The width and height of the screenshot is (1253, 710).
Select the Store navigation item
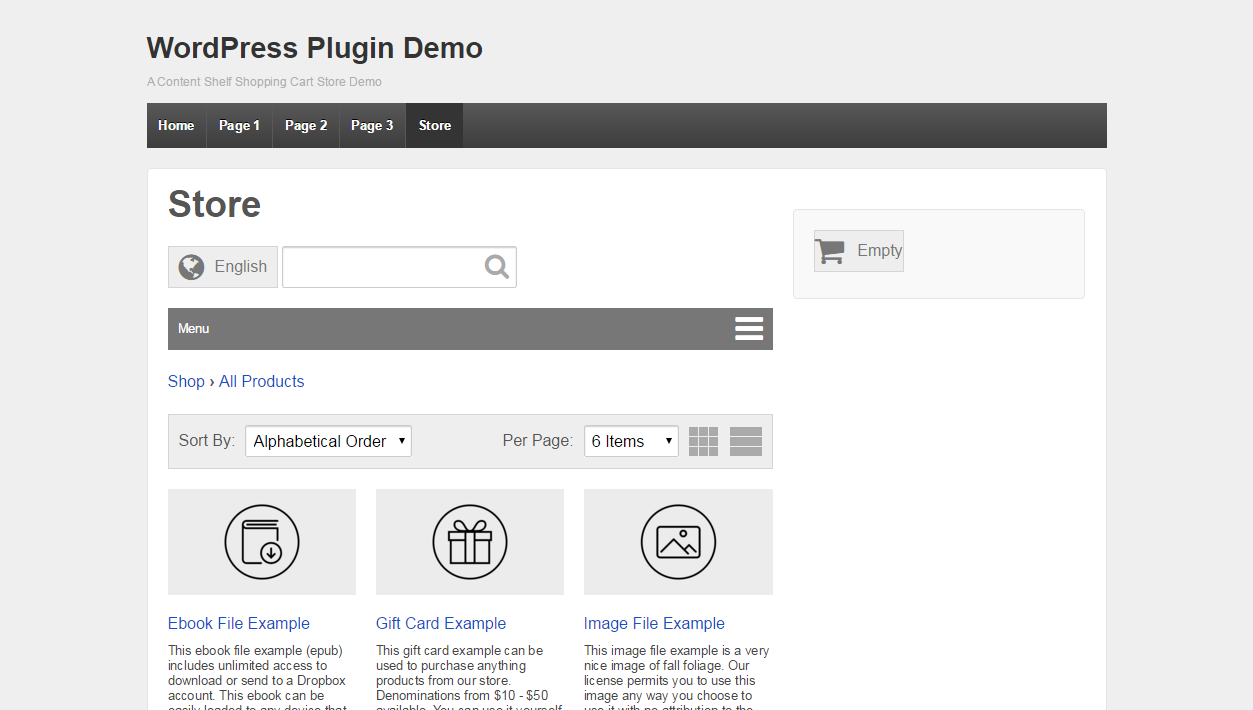(x=435, y=125)
